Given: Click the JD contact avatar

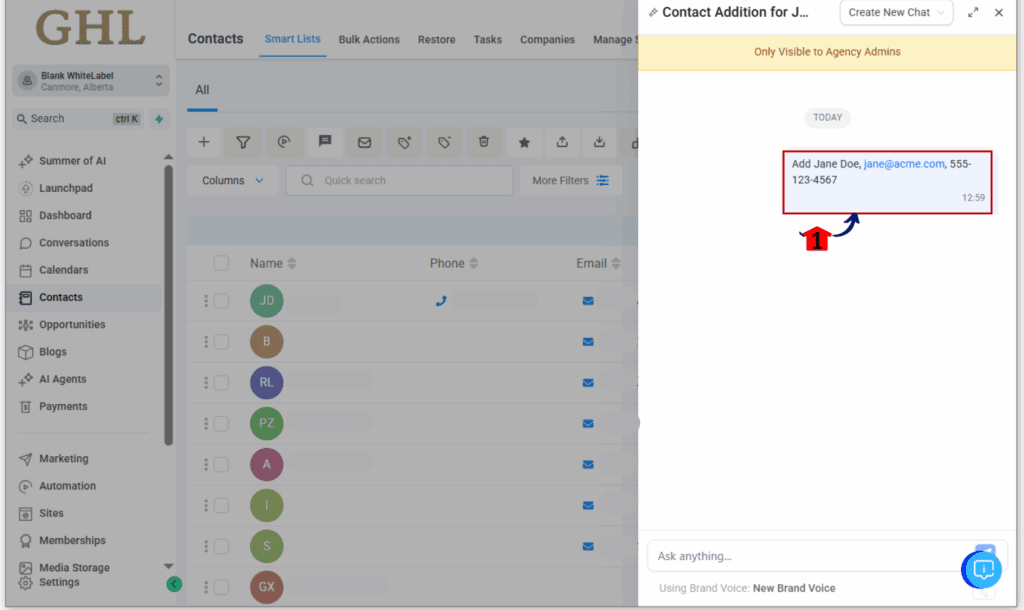Looking at the screenshot, I should (x=266, y=300).
